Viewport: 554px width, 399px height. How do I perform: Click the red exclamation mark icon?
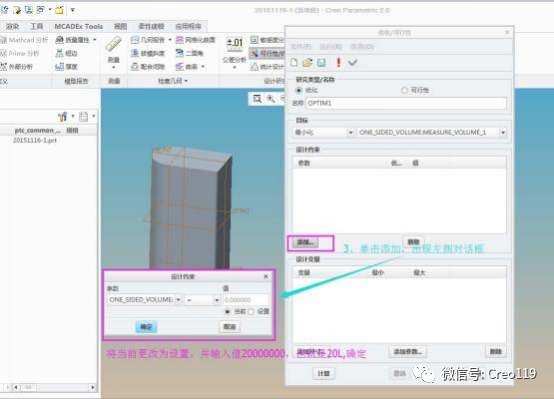pos(338,63)
